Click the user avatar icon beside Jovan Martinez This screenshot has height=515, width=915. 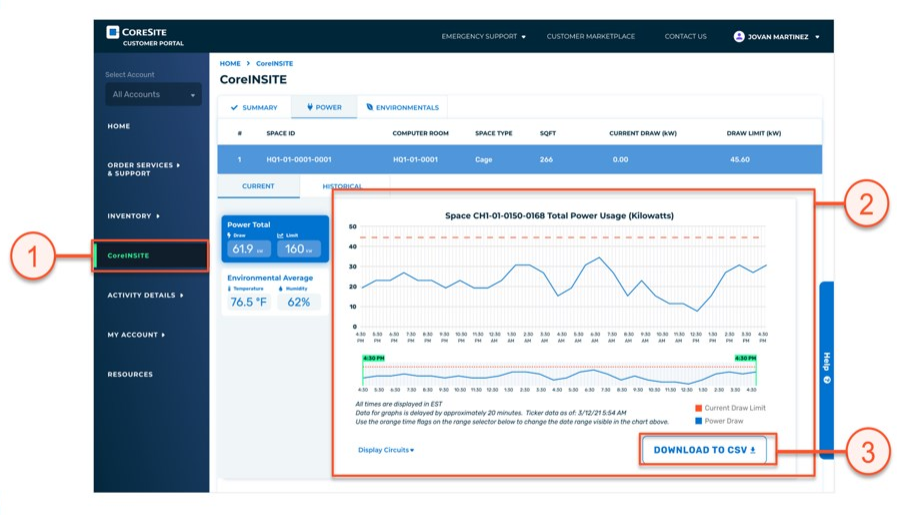pyautogui.click(x=739, y=37)
